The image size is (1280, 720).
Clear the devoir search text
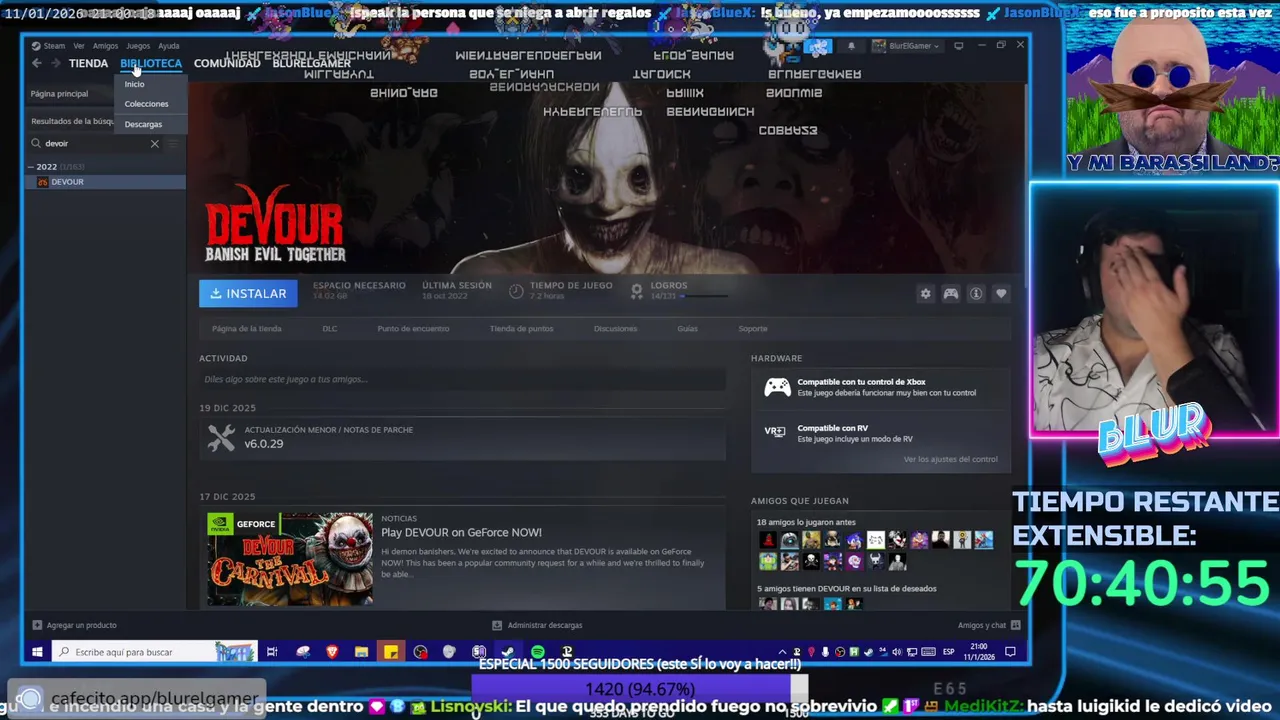tap(155, 144)
